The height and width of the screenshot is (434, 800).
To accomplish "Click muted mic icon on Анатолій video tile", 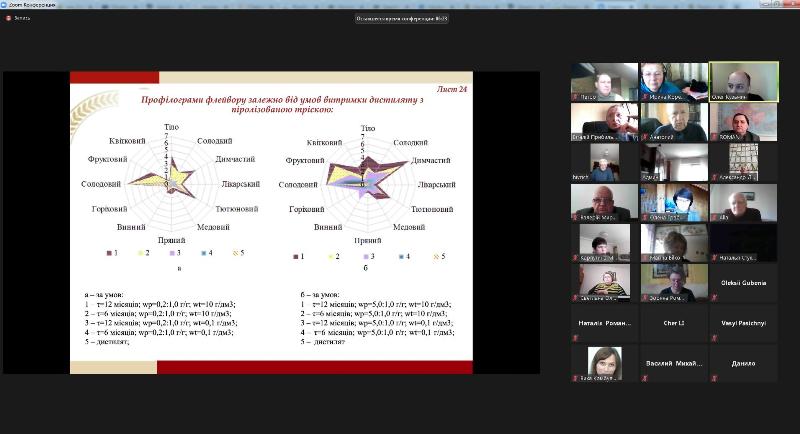I will 645,137.
